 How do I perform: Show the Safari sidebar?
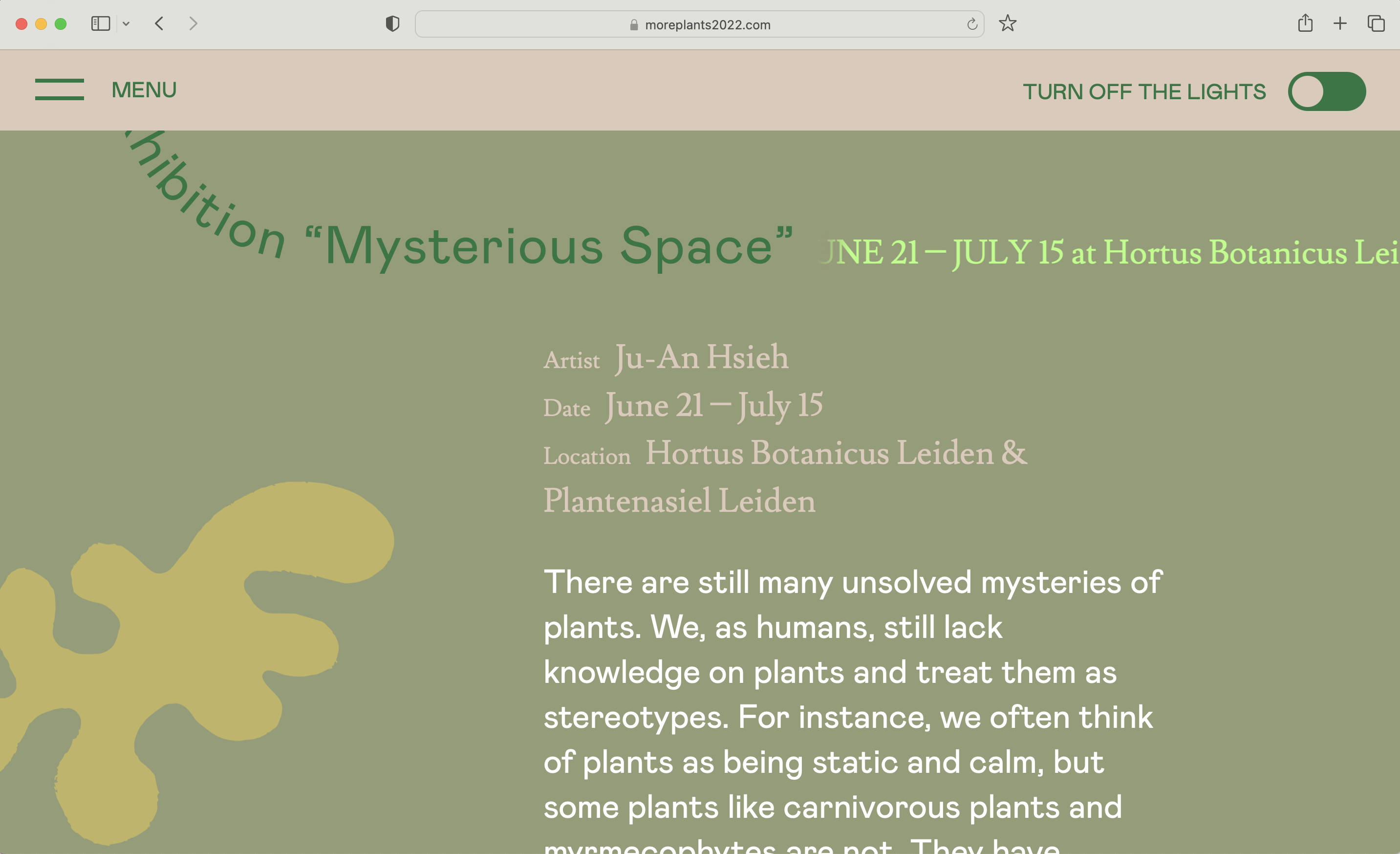pos(101,24)
